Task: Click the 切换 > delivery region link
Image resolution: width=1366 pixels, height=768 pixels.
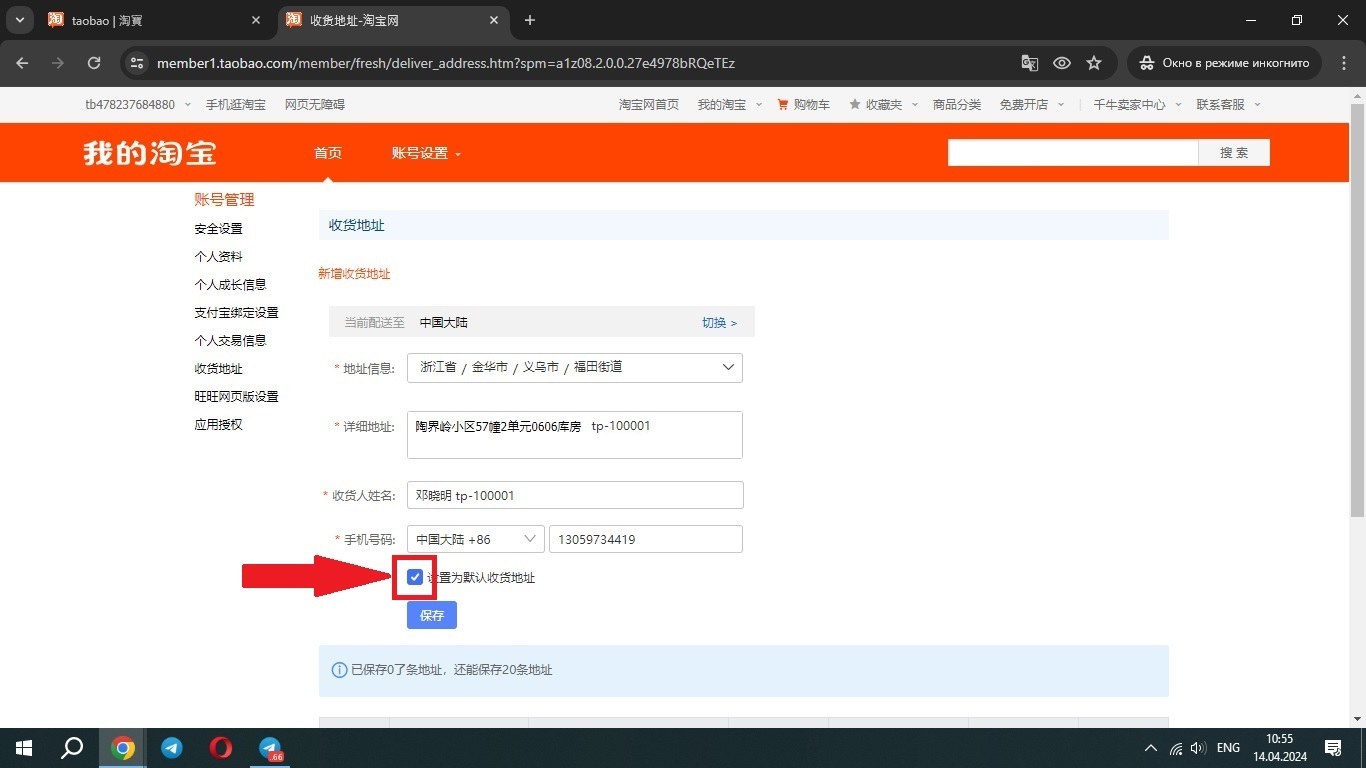Action: click(x=719, y=323)
